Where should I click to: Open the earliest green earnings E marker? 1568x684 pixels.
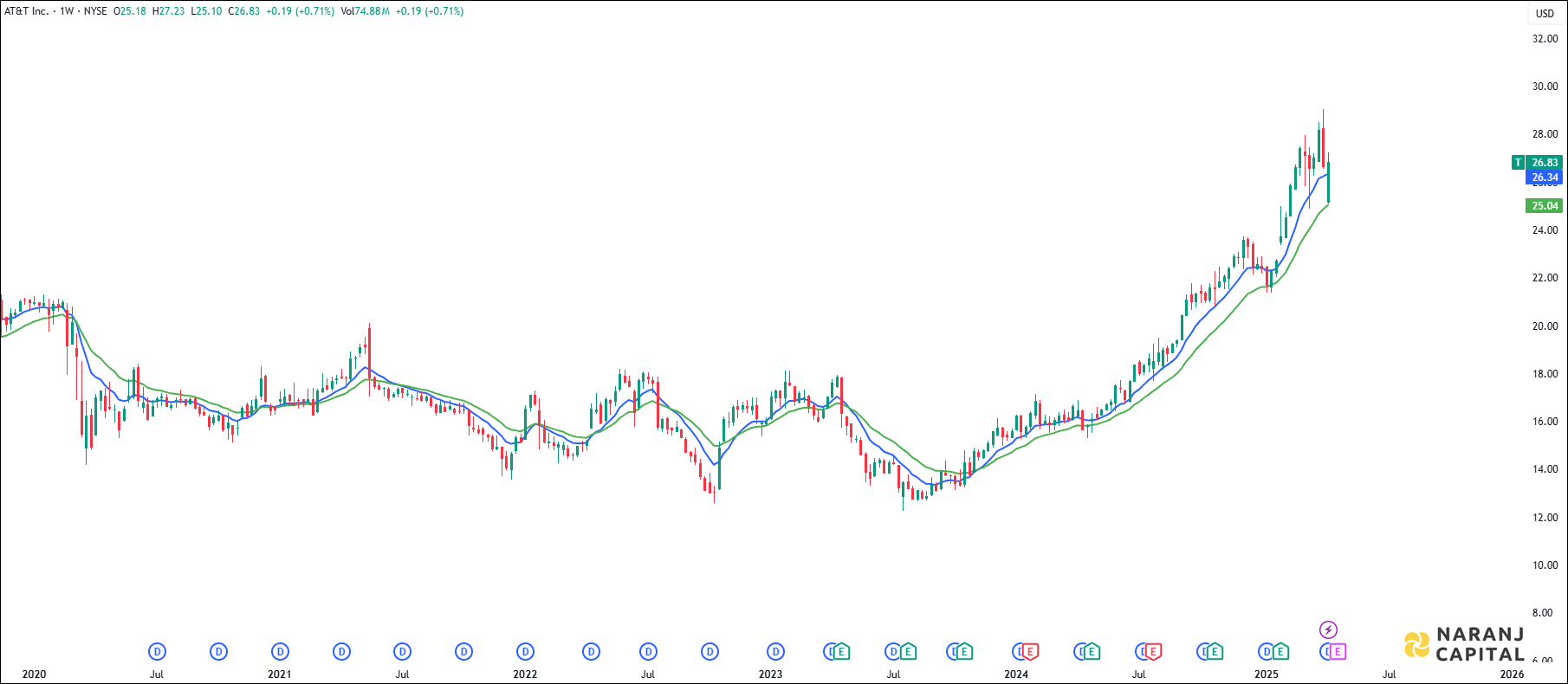[841, 651]
